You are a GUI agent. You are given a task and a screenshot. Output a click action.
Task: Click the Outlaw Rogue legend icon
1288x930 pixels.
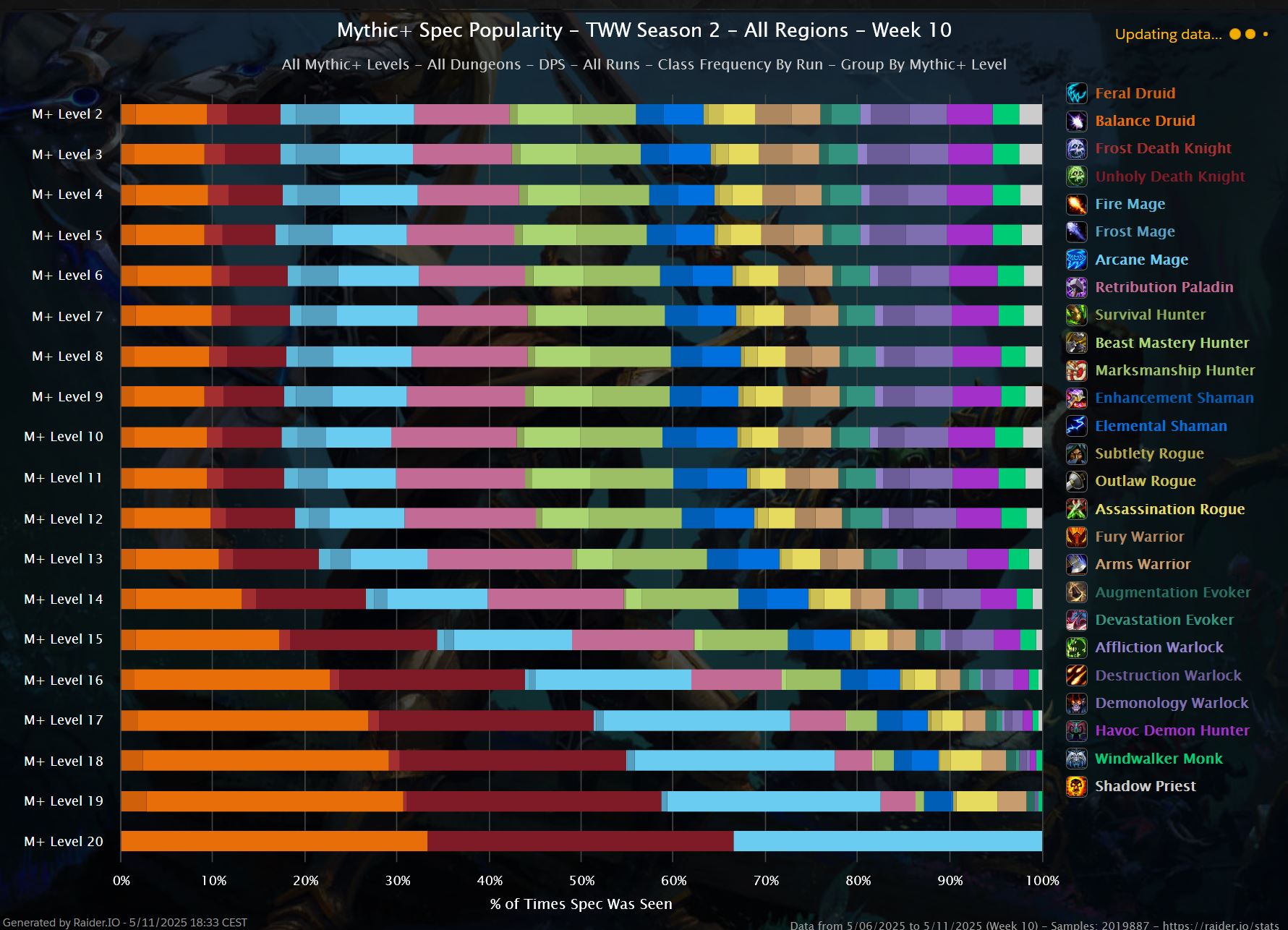click(1076, 481)
